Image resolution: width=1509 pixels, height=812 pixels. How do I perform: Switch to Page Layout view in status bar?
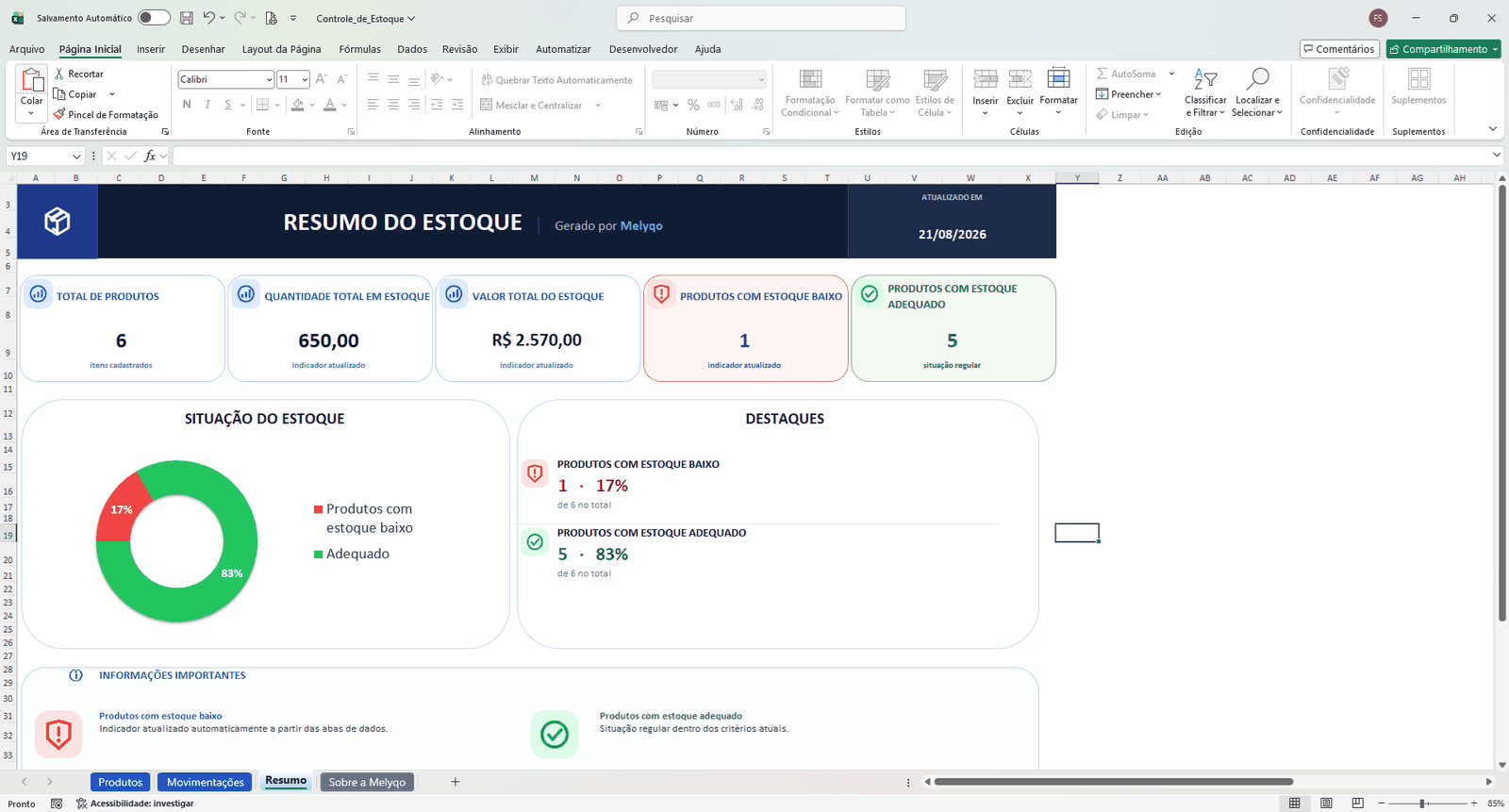tap(1326, 804)
